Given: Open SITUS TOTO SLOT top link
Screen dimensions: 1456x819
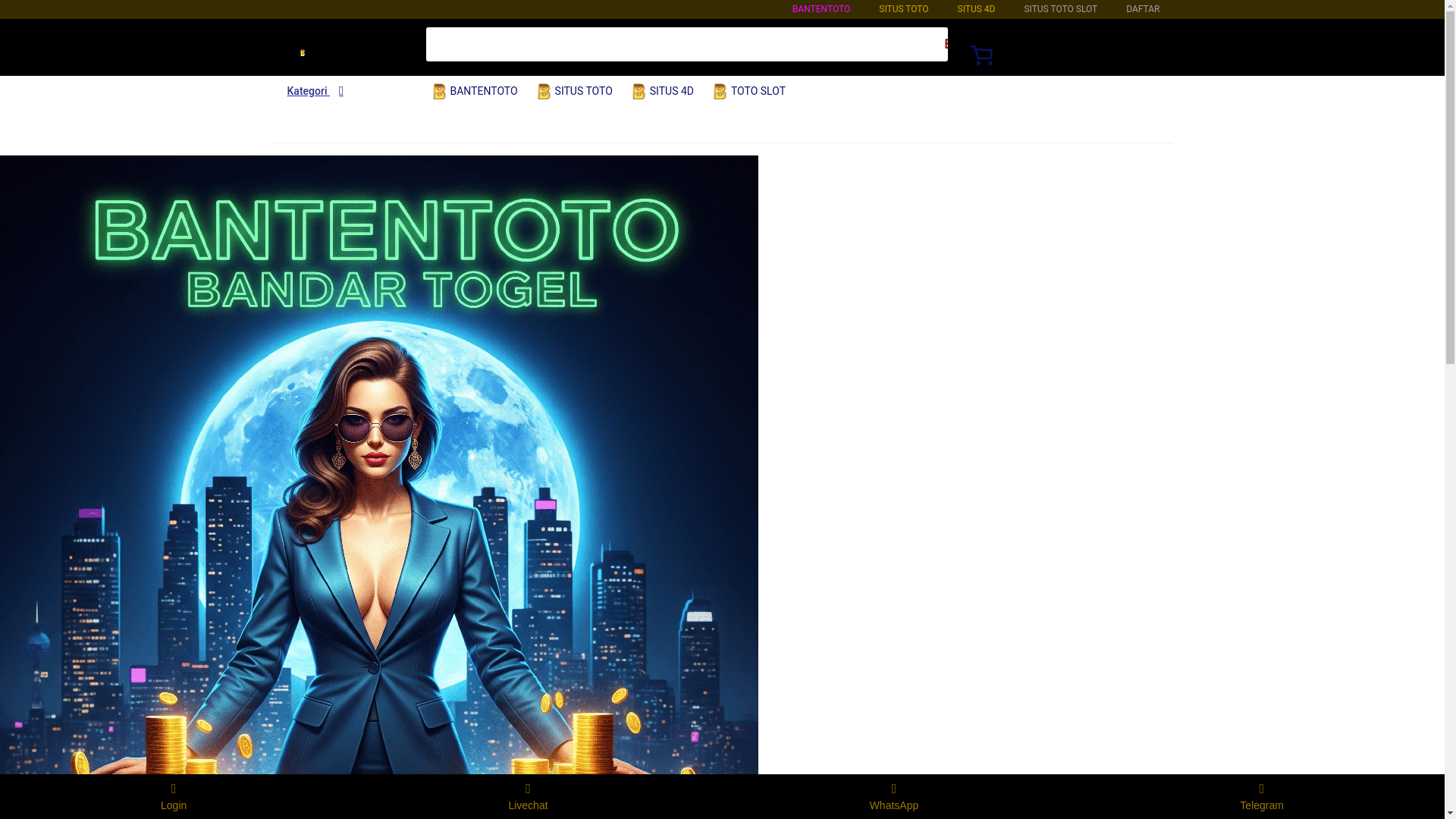Looking at the screenshot, I should (x=1060, y=9).
